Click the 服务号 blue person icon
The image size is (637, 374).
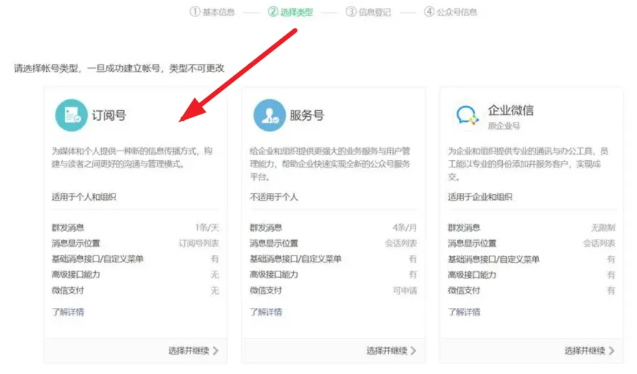[269, 115]
